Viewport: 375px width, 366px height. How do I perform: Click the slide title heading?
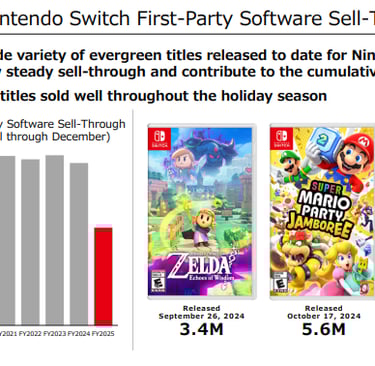click(187, 18)
